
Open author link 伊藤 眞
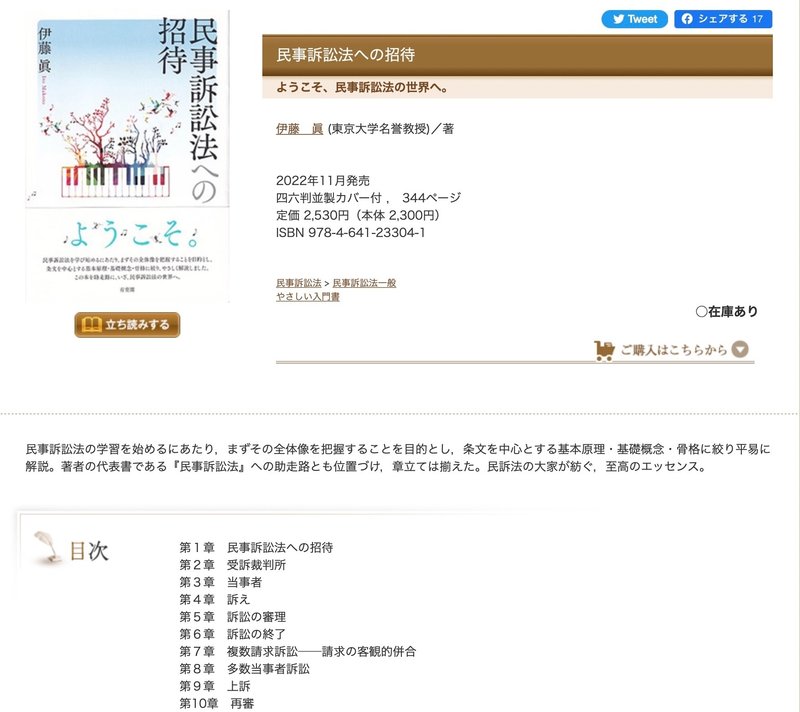click(299, 129)
